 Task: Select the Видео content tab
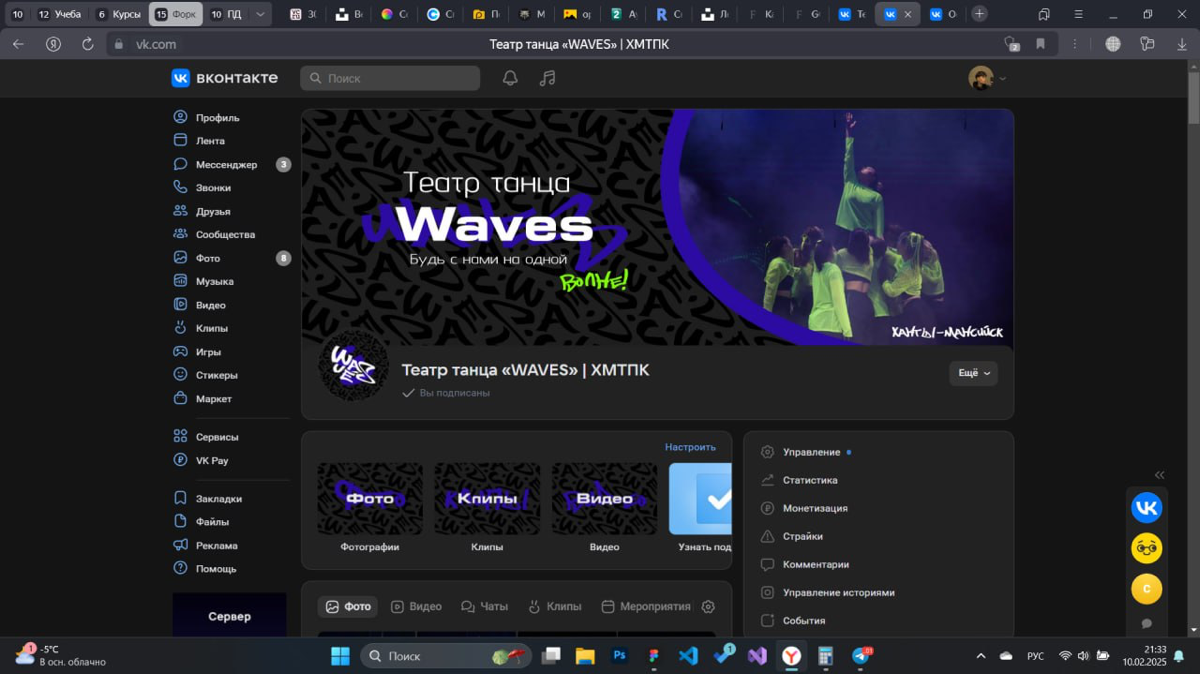pos(416,607)
